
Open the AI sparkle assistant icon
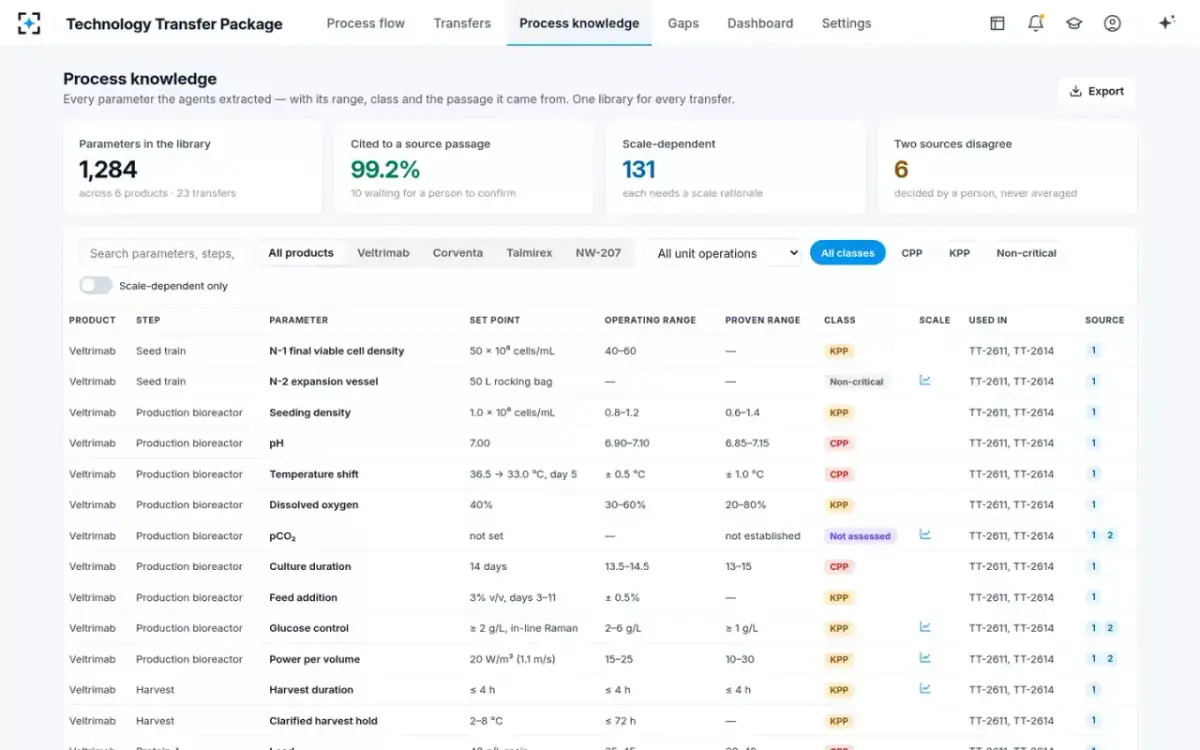(x=1166, y=23)
